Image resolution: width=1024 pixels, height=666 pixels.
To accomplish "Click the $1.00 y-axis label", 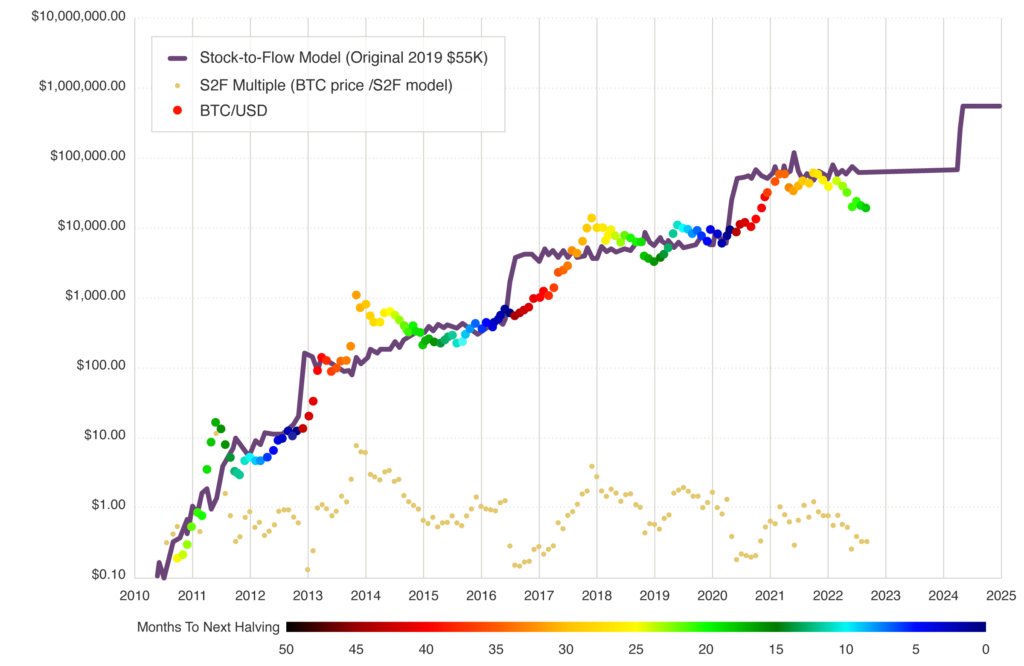I will coord(108,505).
